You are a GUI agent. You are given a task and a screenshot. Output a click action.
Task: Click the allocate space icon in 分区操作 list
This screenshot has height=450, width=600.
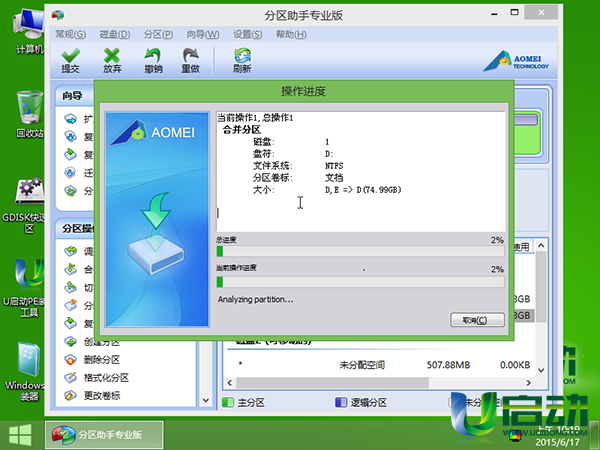70,305
